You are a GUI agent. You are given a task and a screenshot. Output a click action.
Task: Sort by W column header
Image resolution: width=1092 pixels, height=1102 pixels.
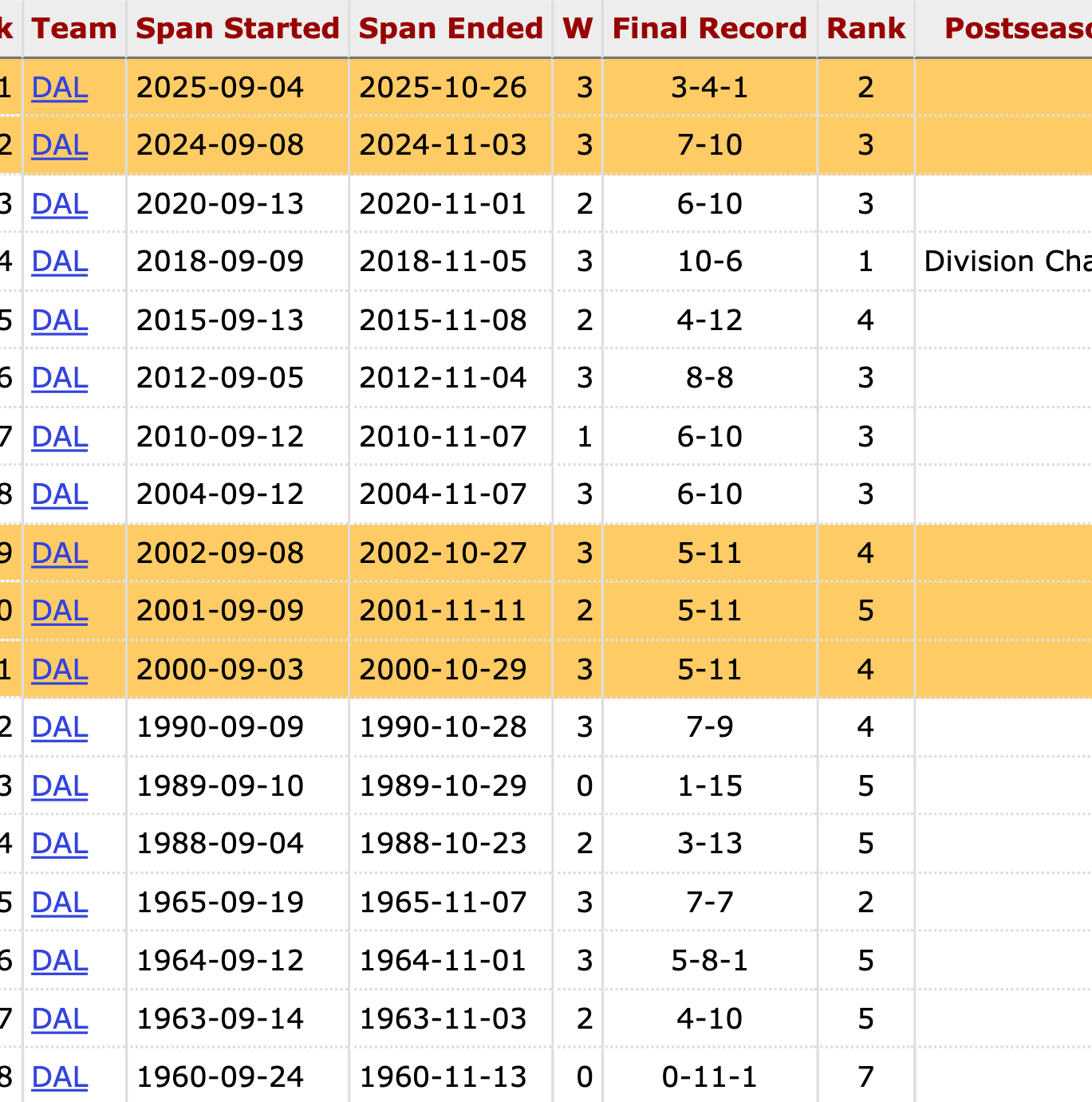coord(578,29)
